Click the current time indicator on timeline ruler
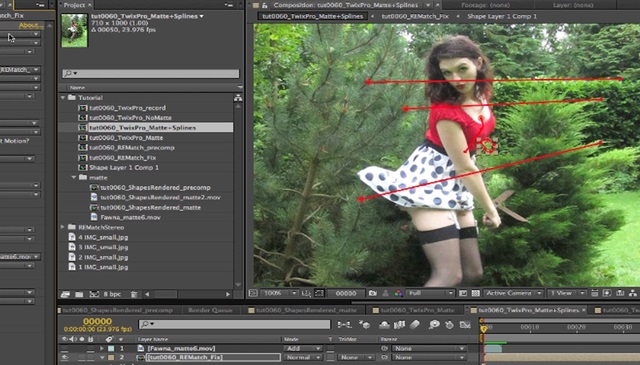Image resolution: width=640 pixels, height=365 pixels. click(484, 328)
